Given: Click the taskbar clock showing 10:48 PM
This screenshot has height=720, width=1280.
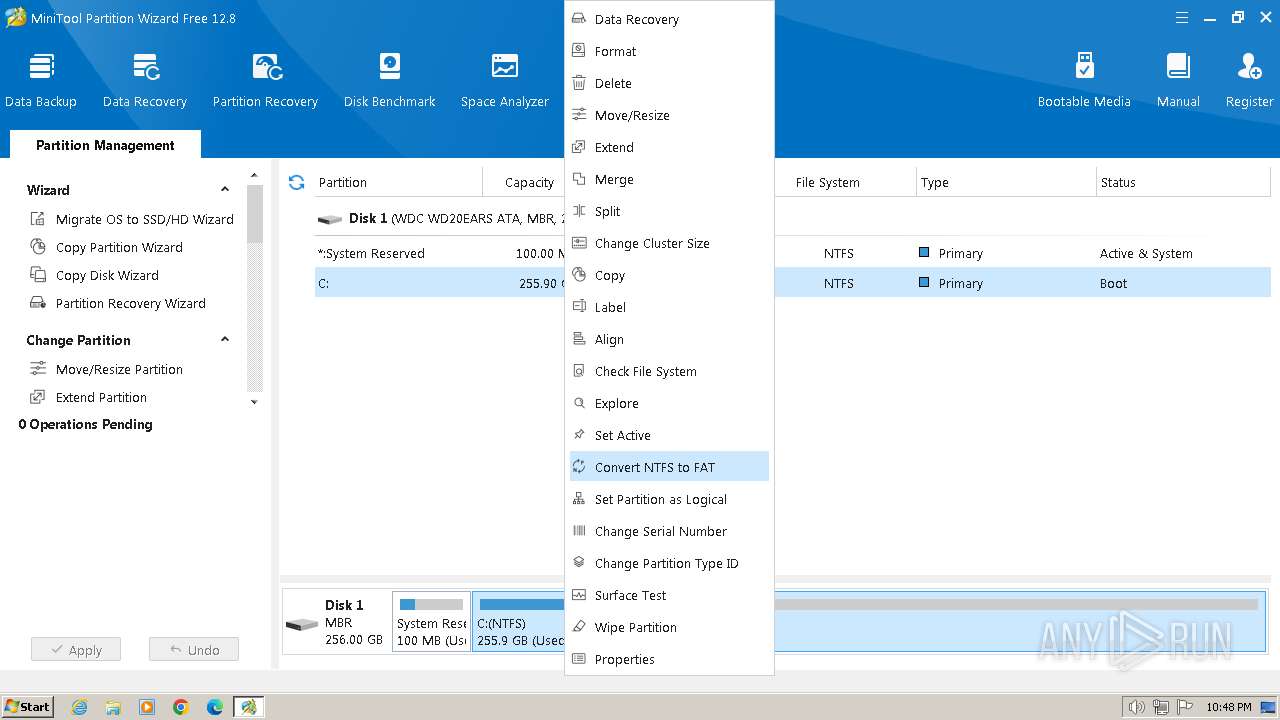Looking at the screenshot, I should [x=1228, y=707].
